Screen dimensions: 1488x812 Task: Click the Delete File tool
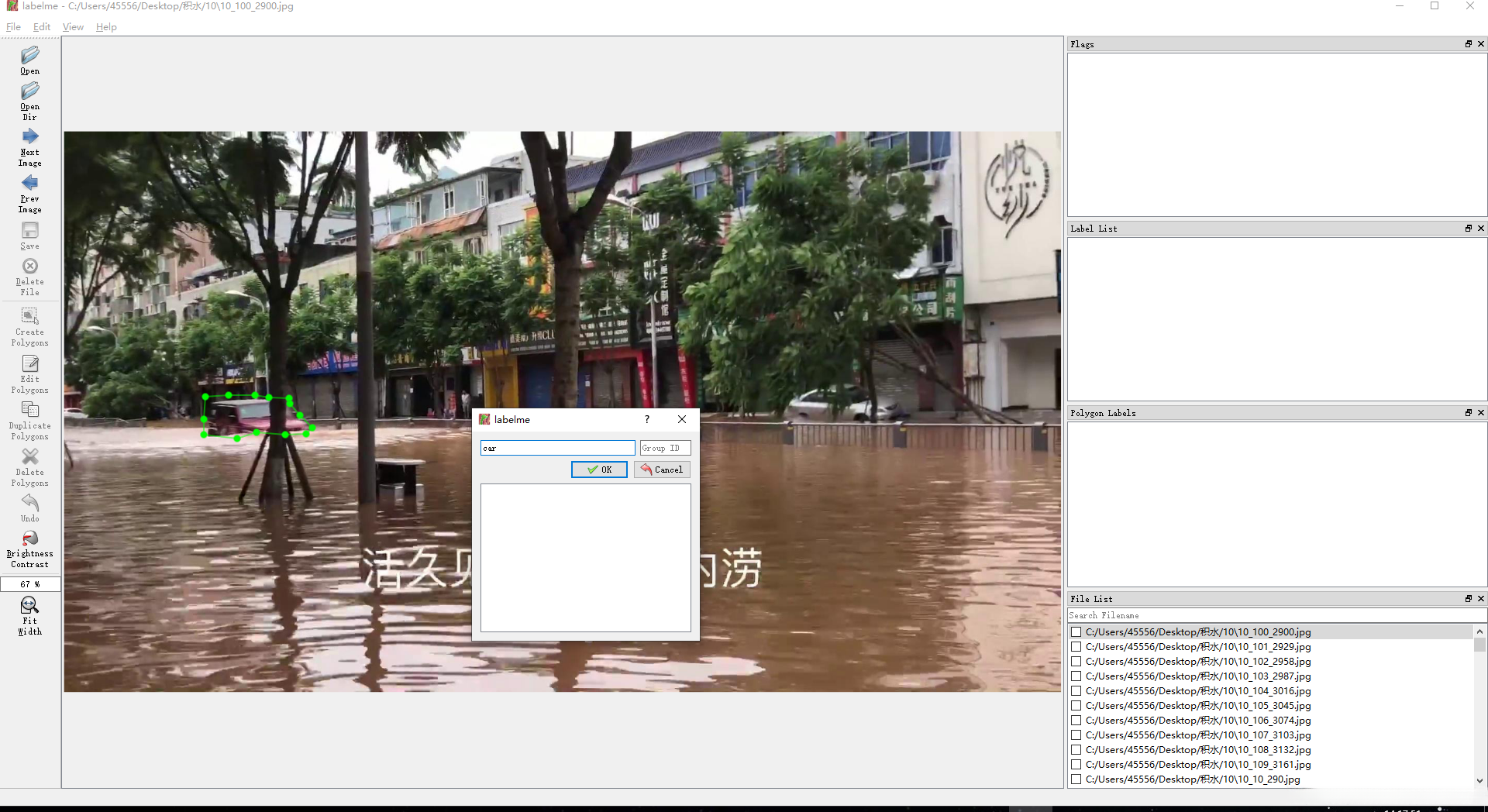click(29, 277)
